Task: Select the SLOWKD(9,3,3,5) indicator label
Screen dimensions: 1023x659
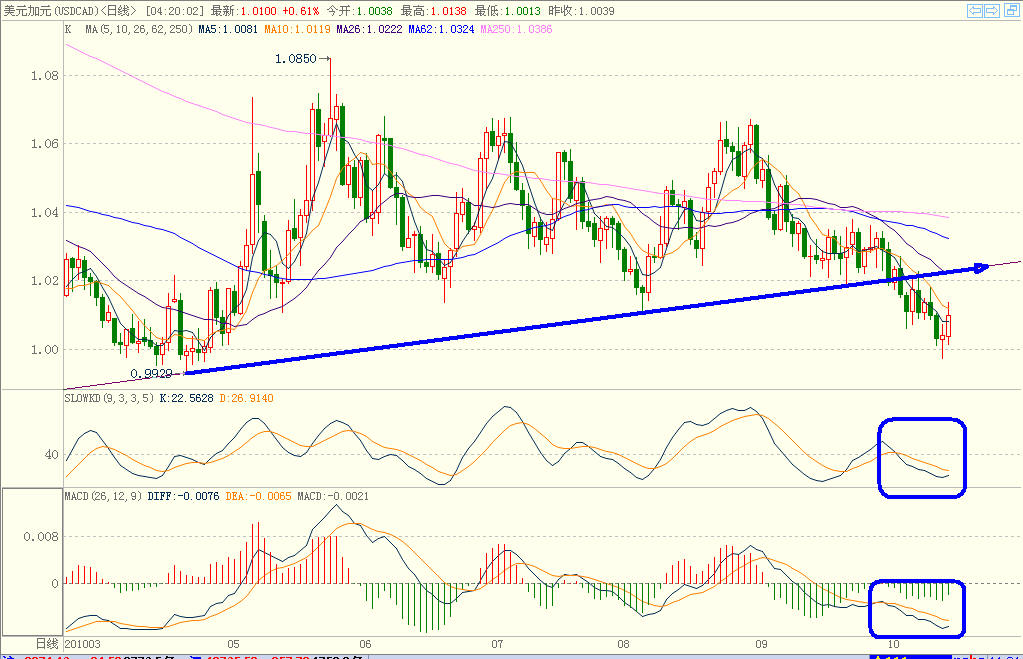Action: [109, 398]
